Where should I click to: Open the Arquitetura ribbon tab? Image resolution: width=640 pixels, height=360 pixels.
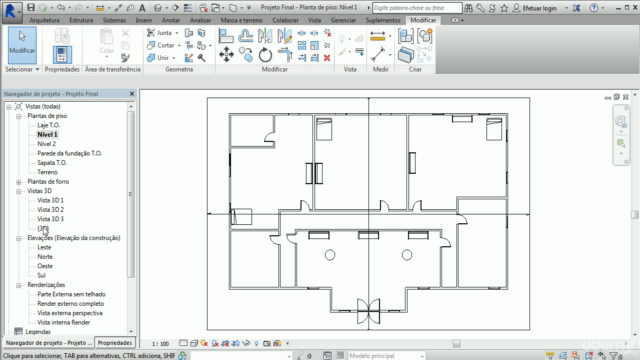44,20
